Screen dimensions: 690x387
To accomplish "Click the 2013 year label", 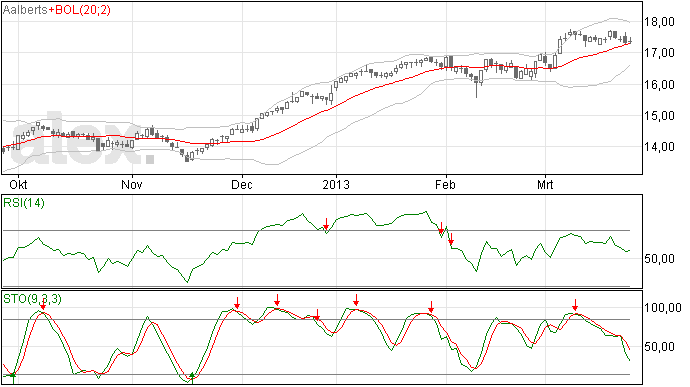I will (336, 184).
